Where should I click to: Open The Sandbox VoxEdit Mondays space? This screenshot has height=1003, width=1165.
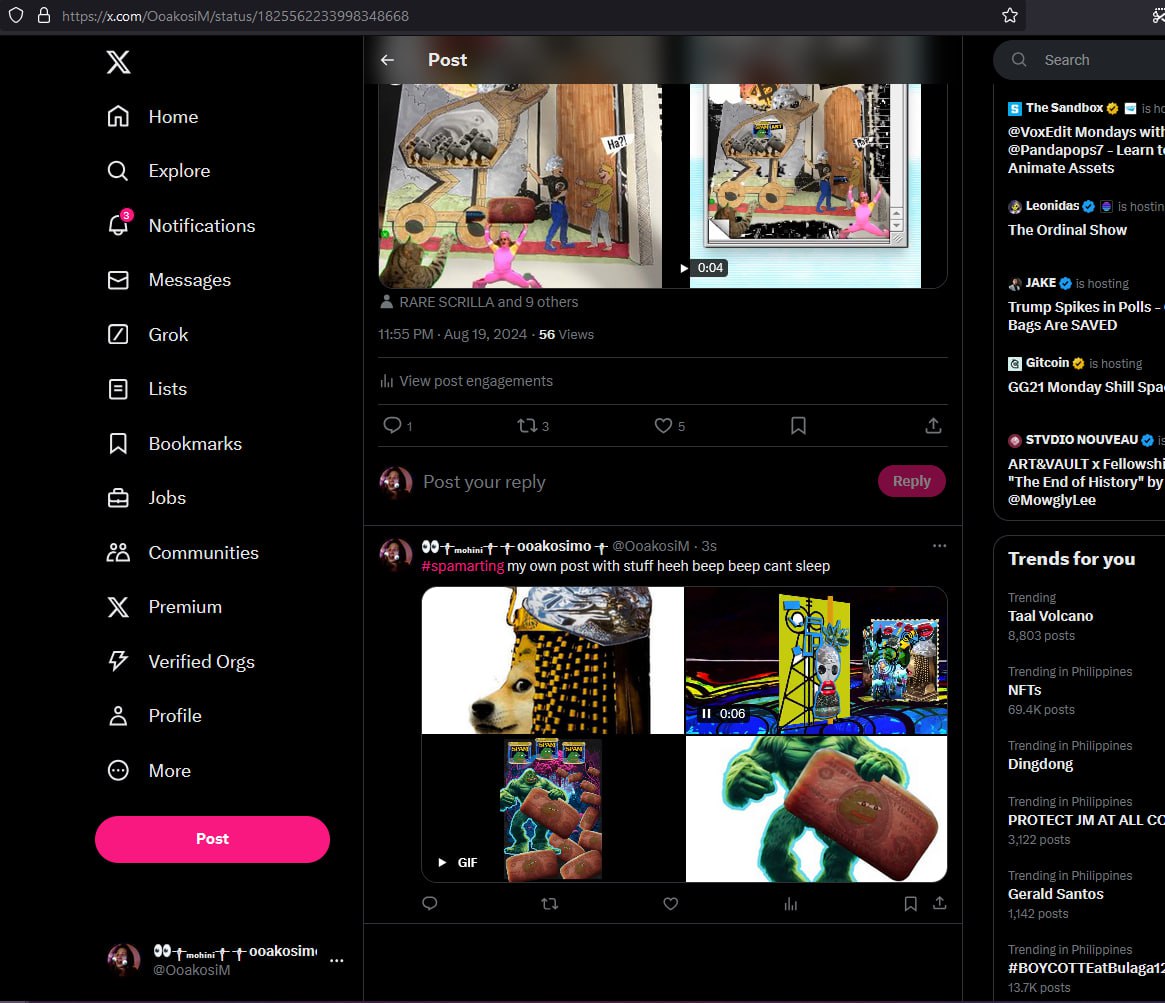click(1086, 137)
